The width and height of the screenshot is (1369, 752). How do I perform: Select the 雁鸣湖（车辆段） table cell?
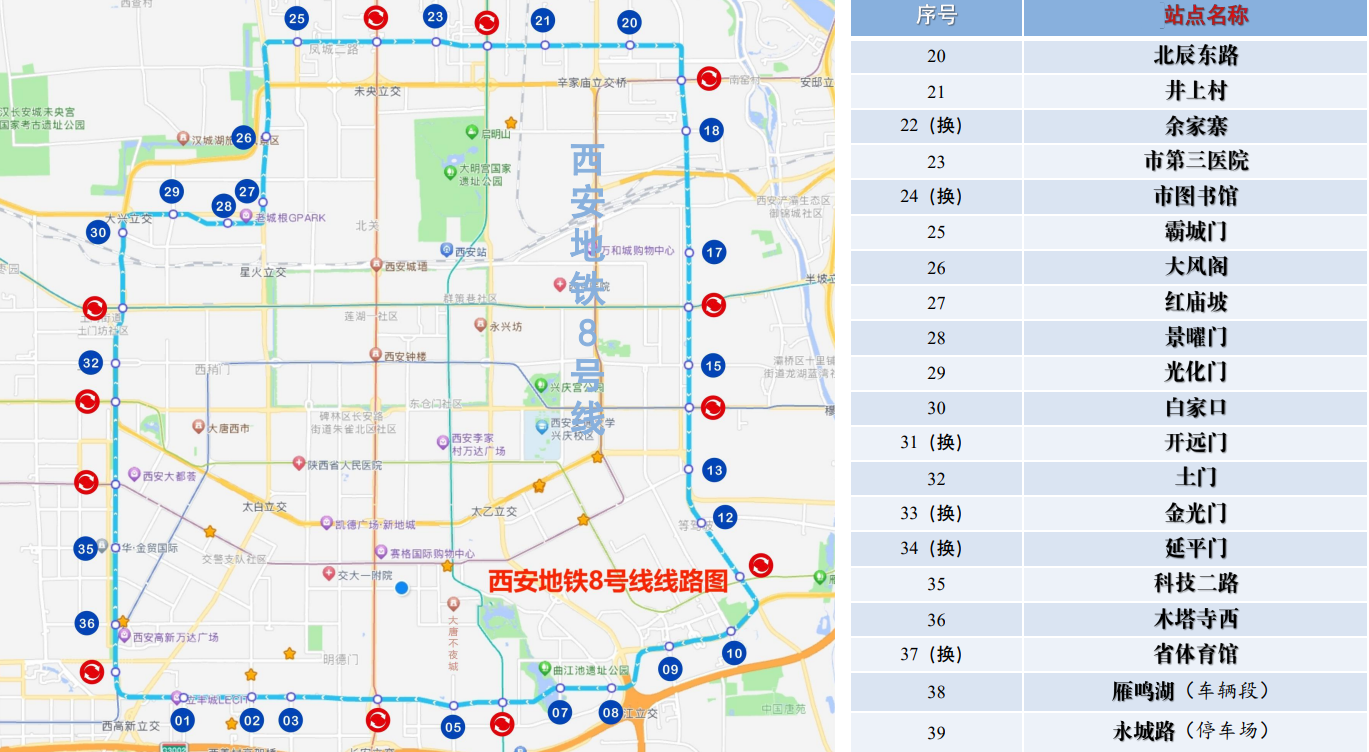tap(1196, 691)
